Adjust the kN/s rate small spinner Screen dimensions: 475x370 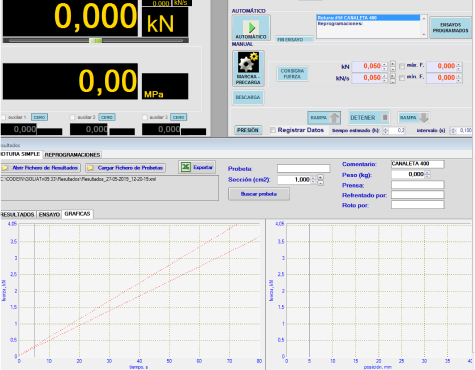(x=385, y=78)
